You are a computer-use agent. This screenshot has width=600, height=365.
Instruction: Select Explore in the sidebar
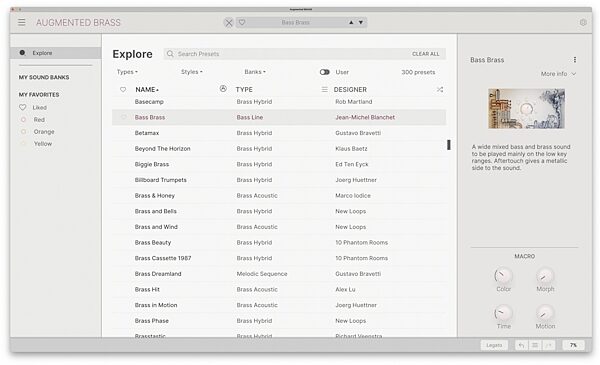click(x=56, y=53)
